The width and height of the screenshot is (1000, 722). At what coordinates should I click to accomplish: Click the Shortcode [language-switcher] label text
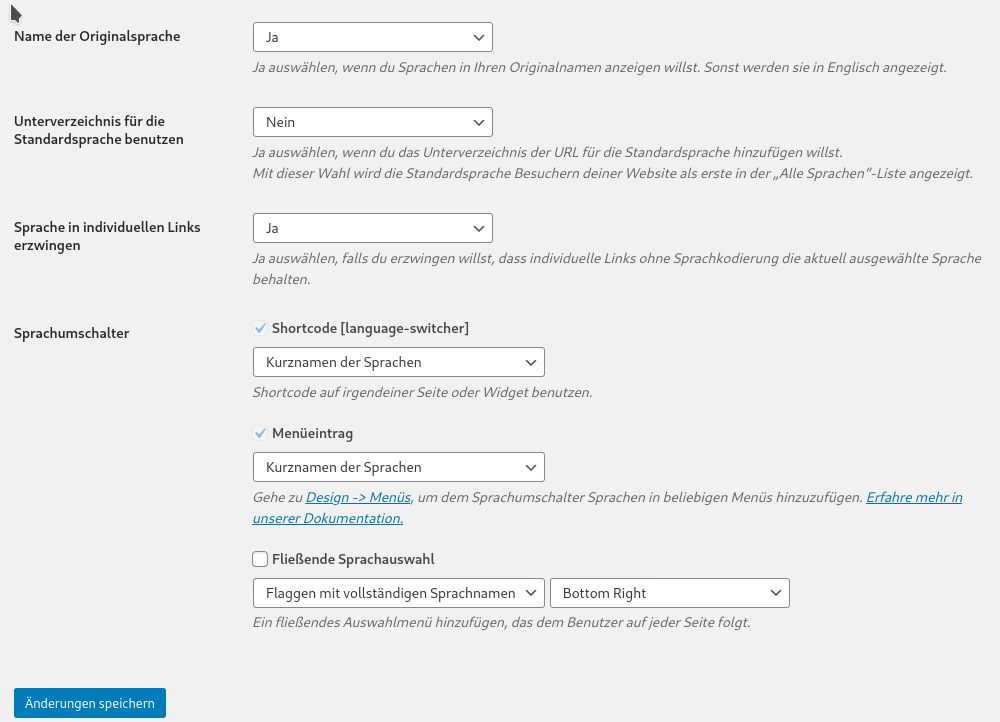370,328
